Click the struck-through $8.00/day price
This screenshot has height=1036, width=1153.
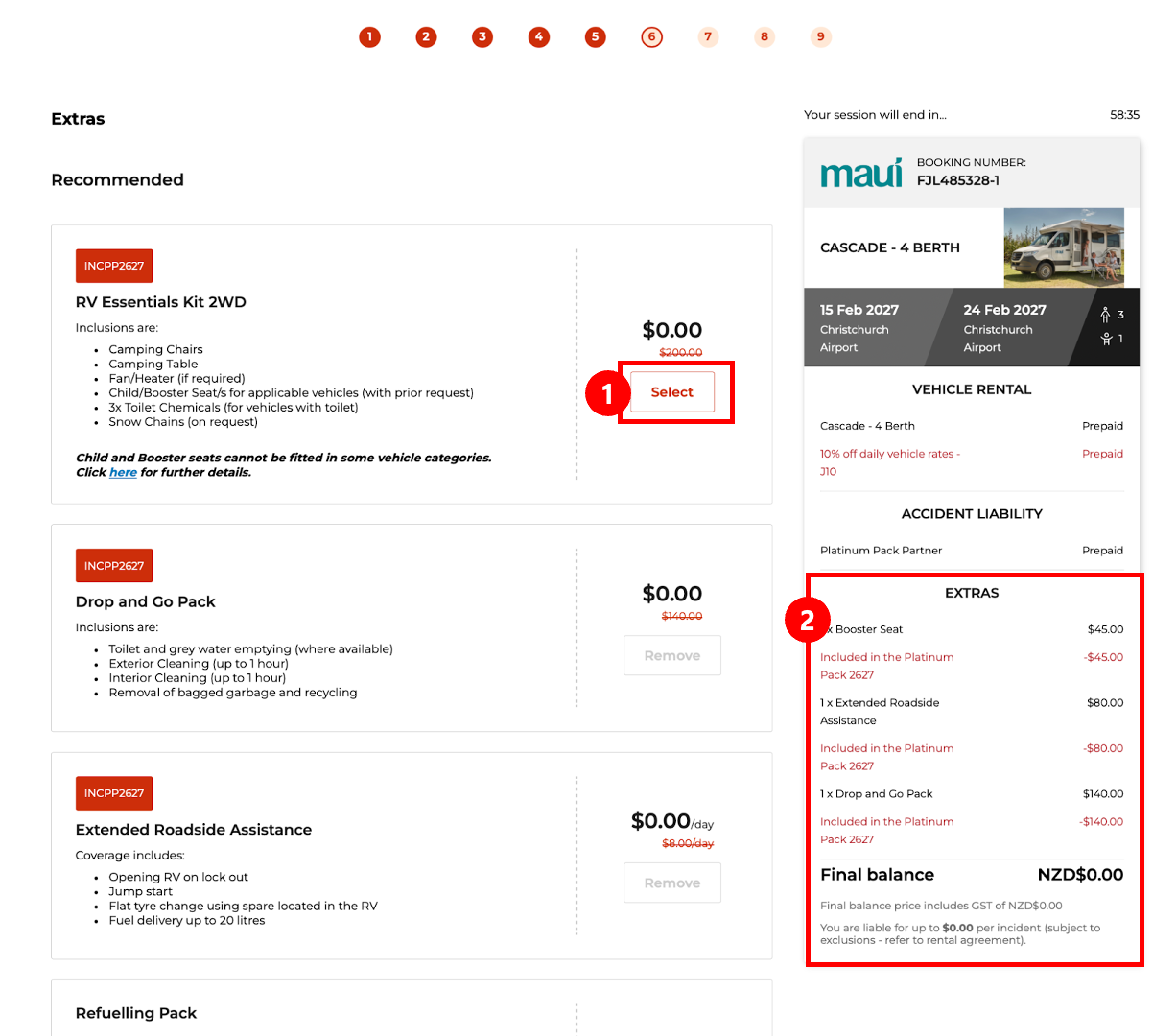tap(688, 843)
